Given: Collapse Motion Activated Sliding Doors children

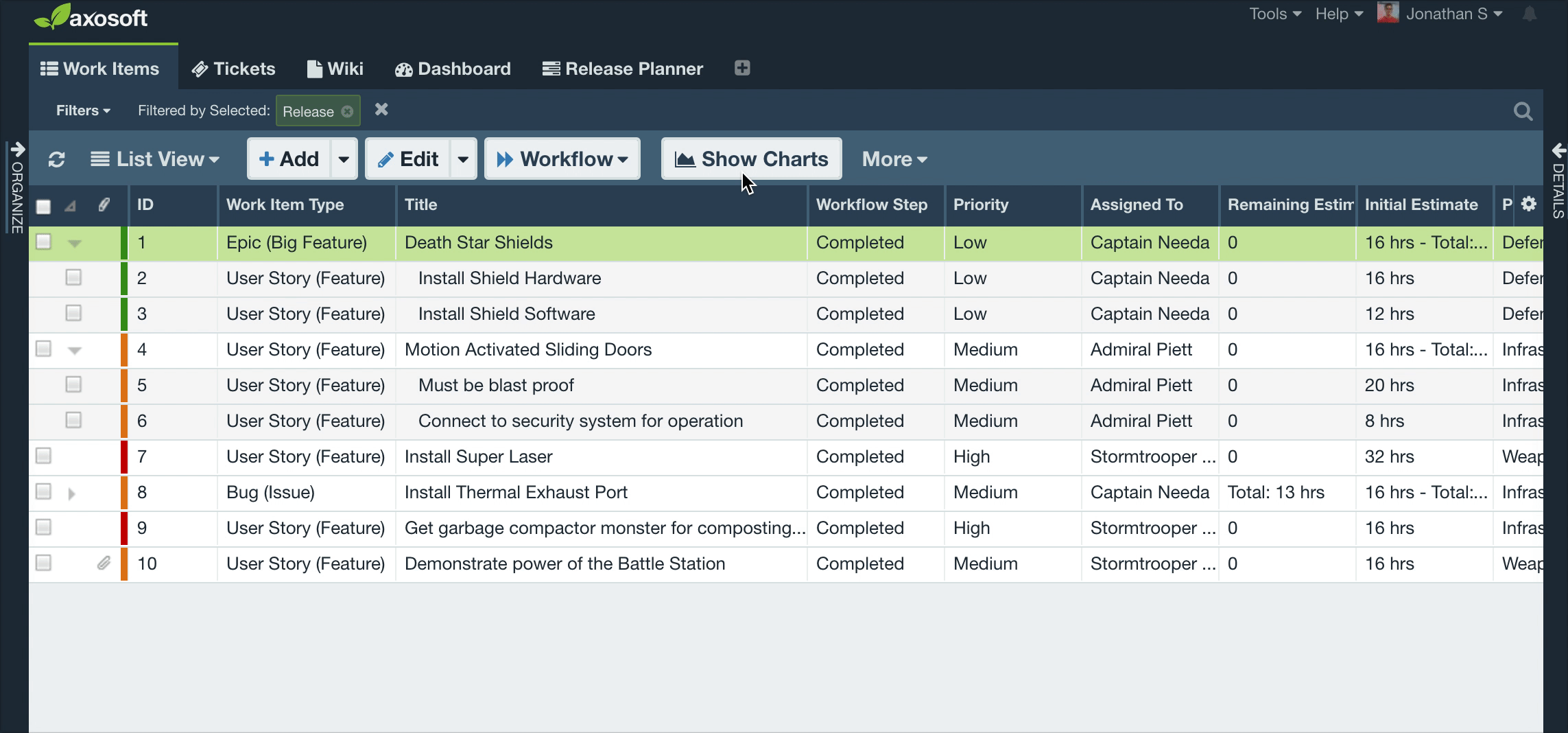Looking at the screenshot, I should pos(75,351).
